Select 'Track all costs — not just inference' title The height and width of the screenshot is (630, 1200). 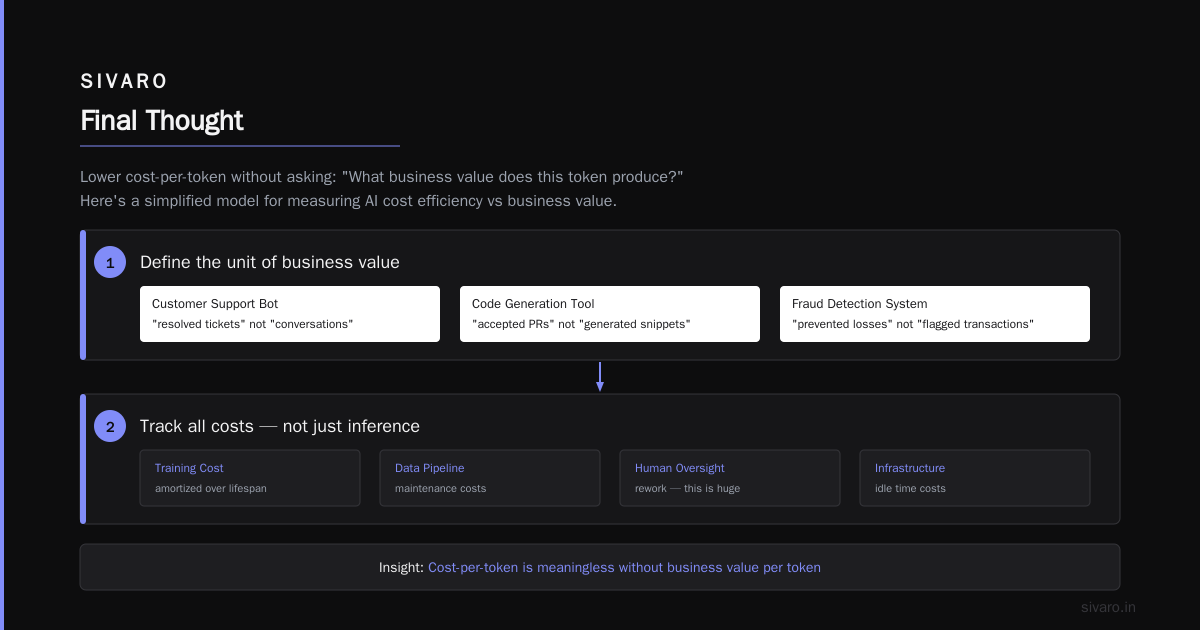[x=280, y=427]
